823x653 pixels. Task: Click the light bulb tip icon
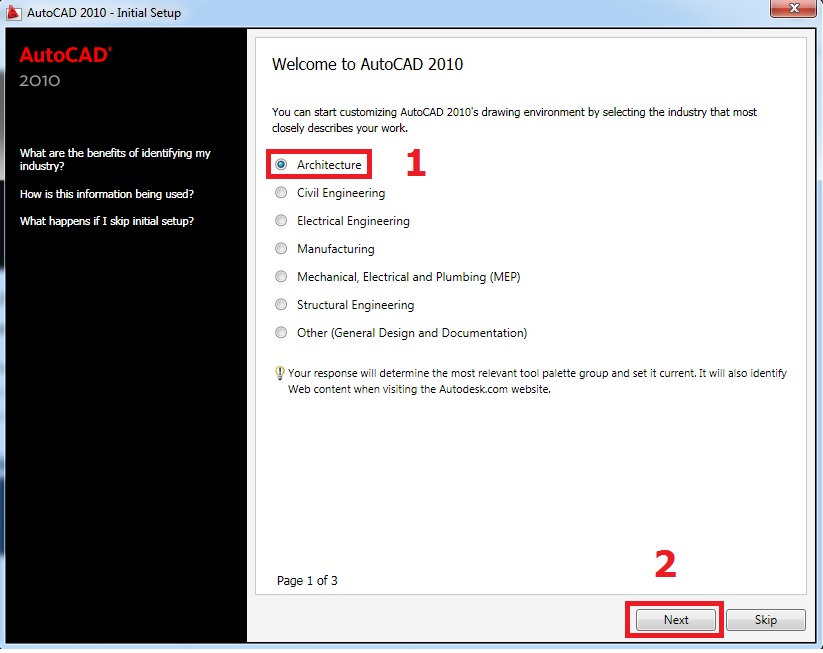click(279, 373)
